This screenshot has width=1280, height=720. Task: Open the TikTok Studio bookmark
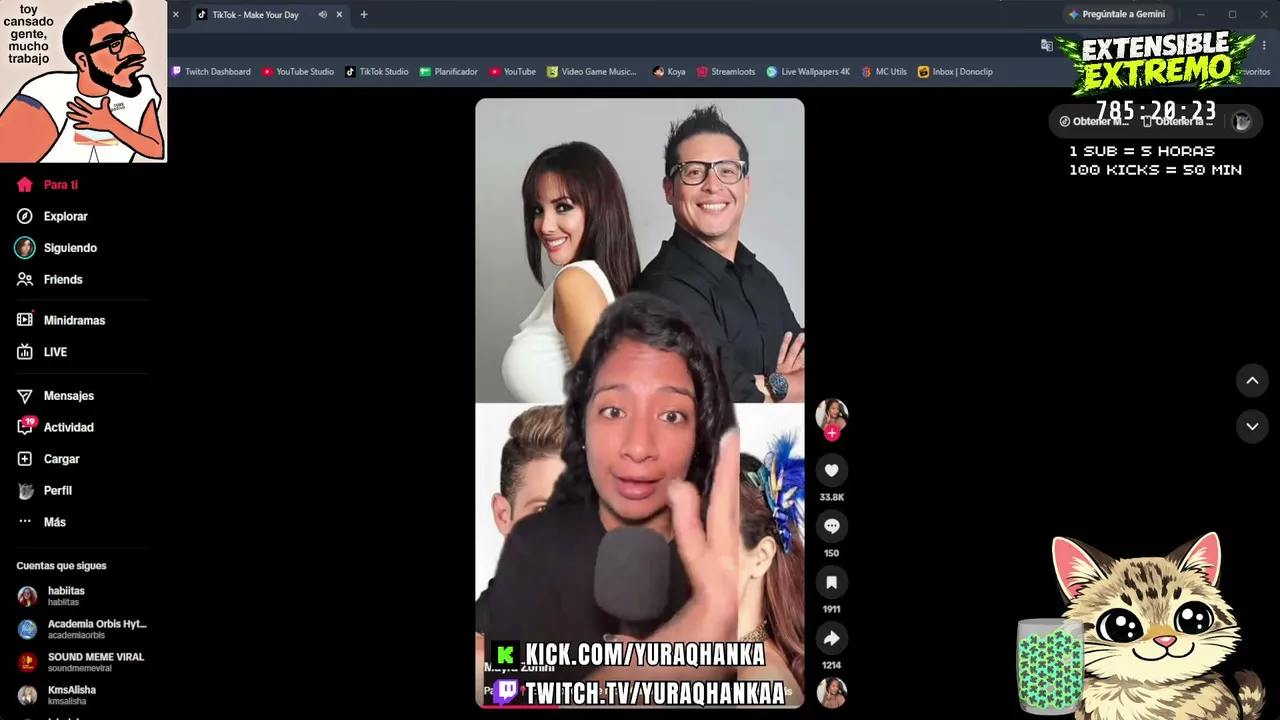pyautogui.click(x=377, y=72)
